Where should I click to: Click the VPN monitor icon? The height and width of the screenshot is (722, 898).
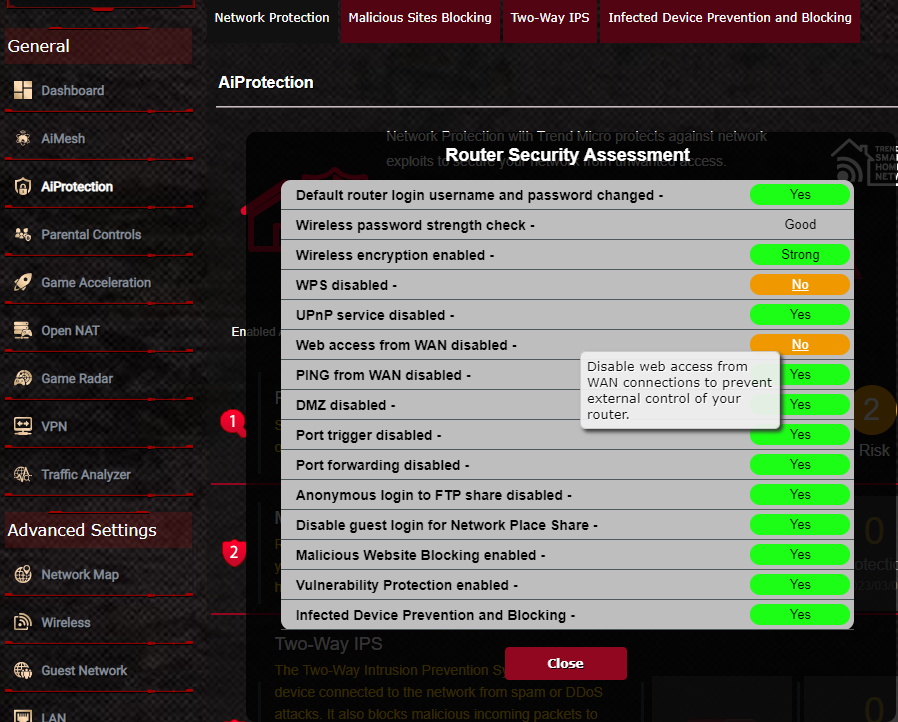click(23, 427)
